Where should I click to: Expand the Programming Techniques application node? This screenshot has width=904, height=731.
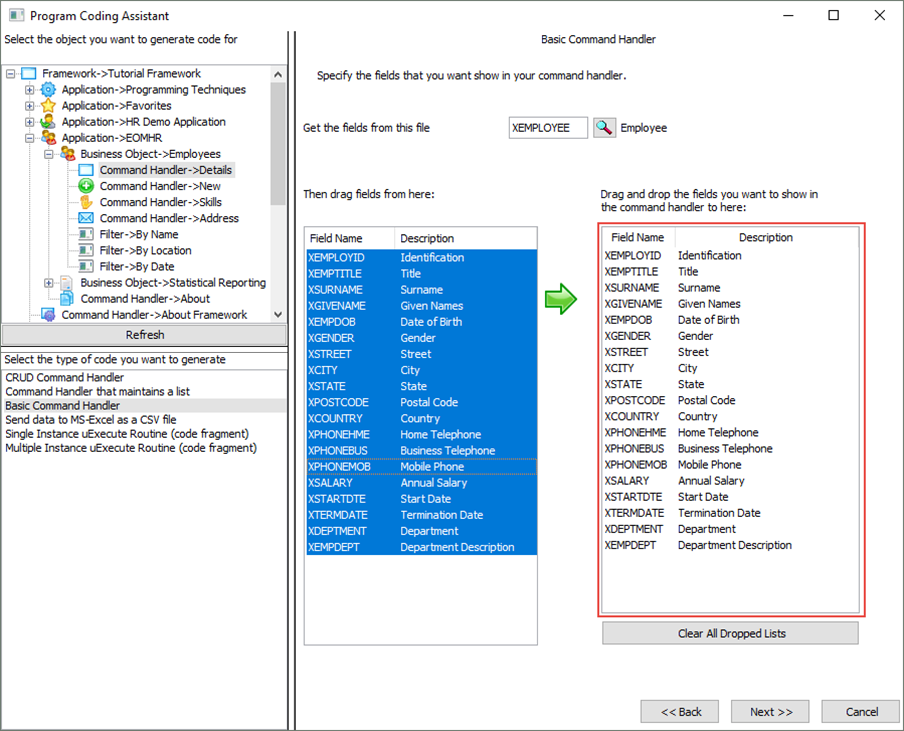tap(29, 89)
